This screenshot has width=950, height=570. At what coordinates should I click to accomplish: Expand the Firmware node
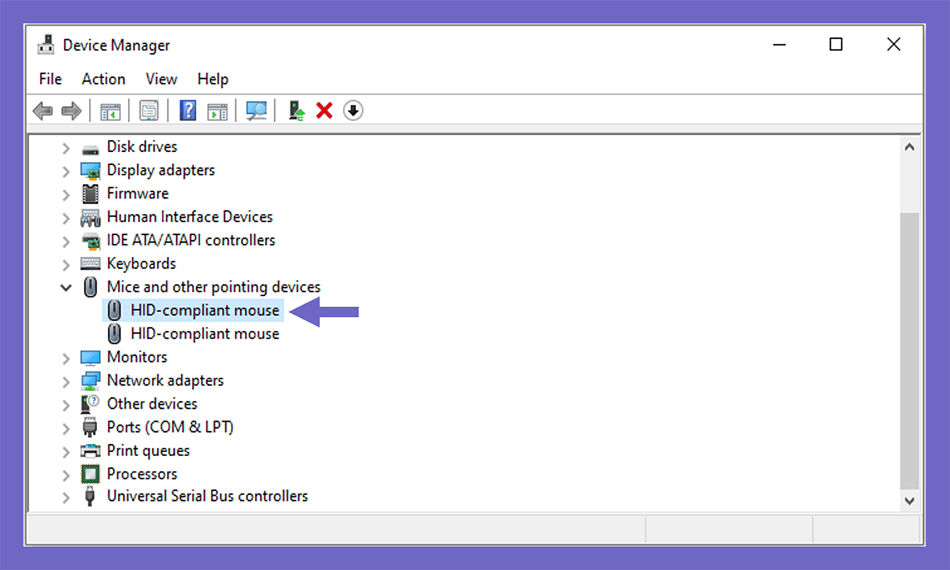[66, 194]
